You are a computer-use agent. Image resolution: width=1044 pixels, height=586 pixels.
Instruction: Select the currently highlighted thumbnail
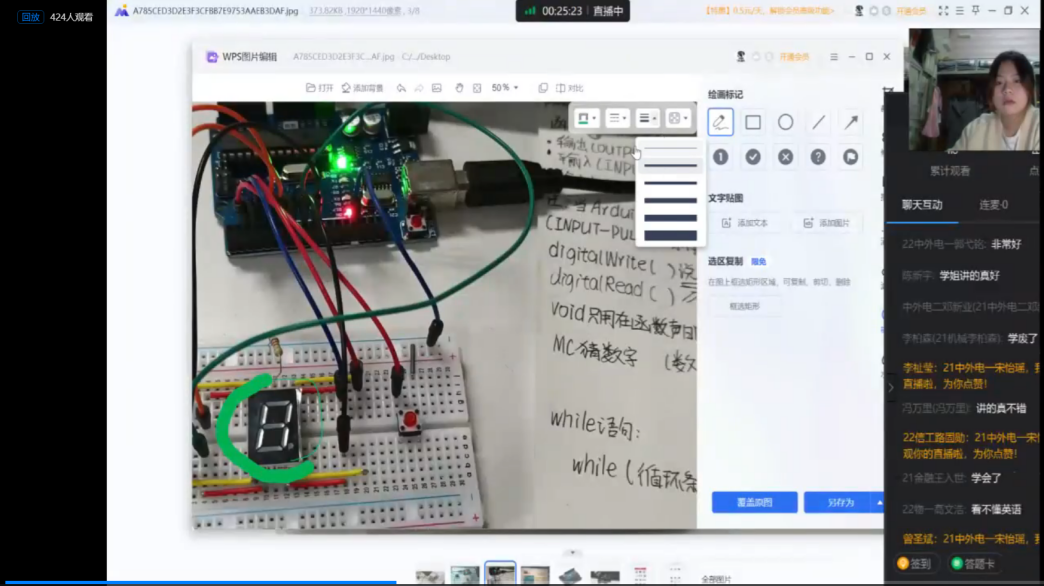(x=500, y=574)
